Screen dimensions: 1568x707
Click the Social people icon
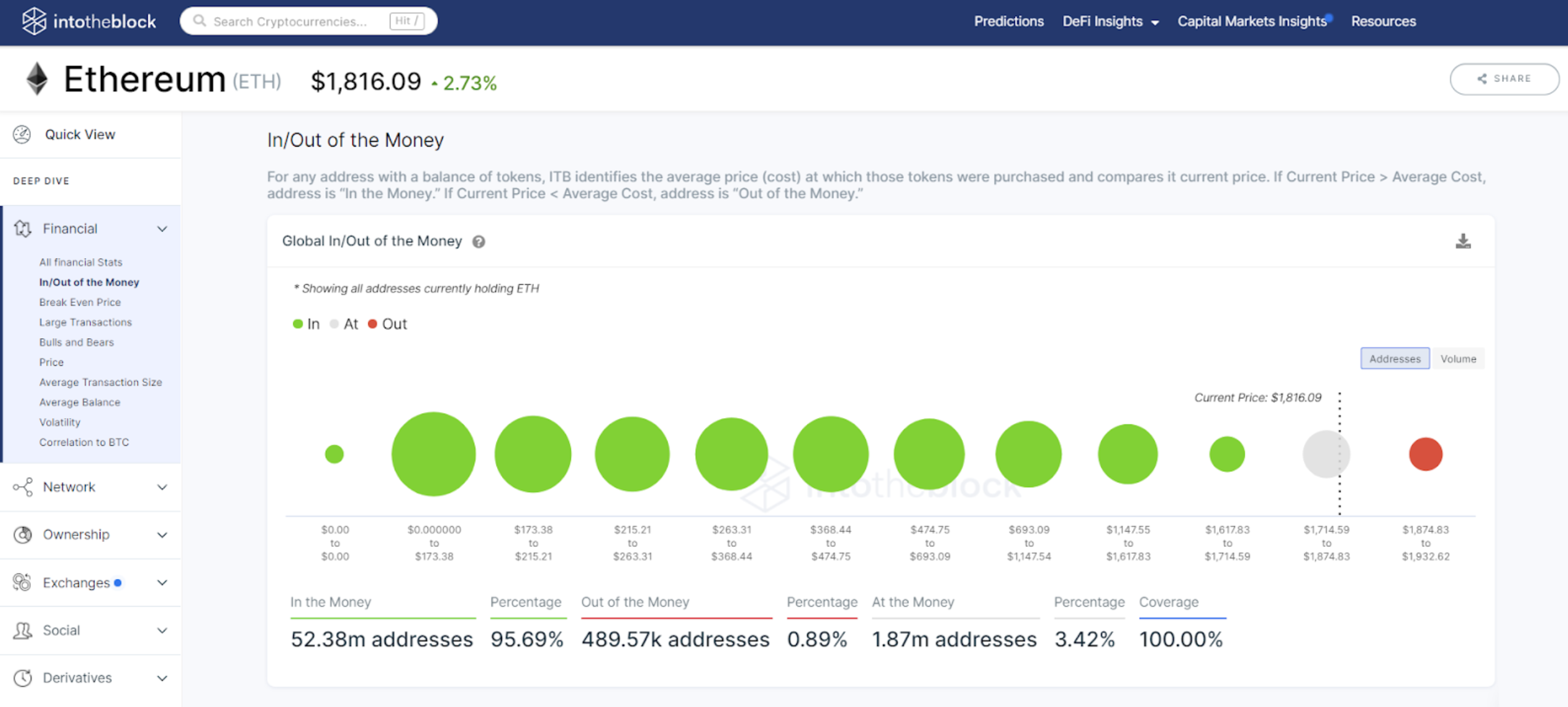[23, 630]
